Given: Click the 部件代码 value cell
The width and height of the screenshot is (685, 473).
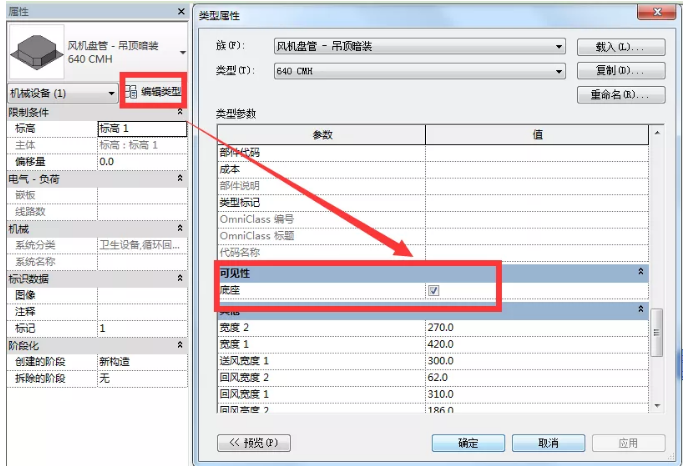Looking at the screenshot, I should [537, 153].
